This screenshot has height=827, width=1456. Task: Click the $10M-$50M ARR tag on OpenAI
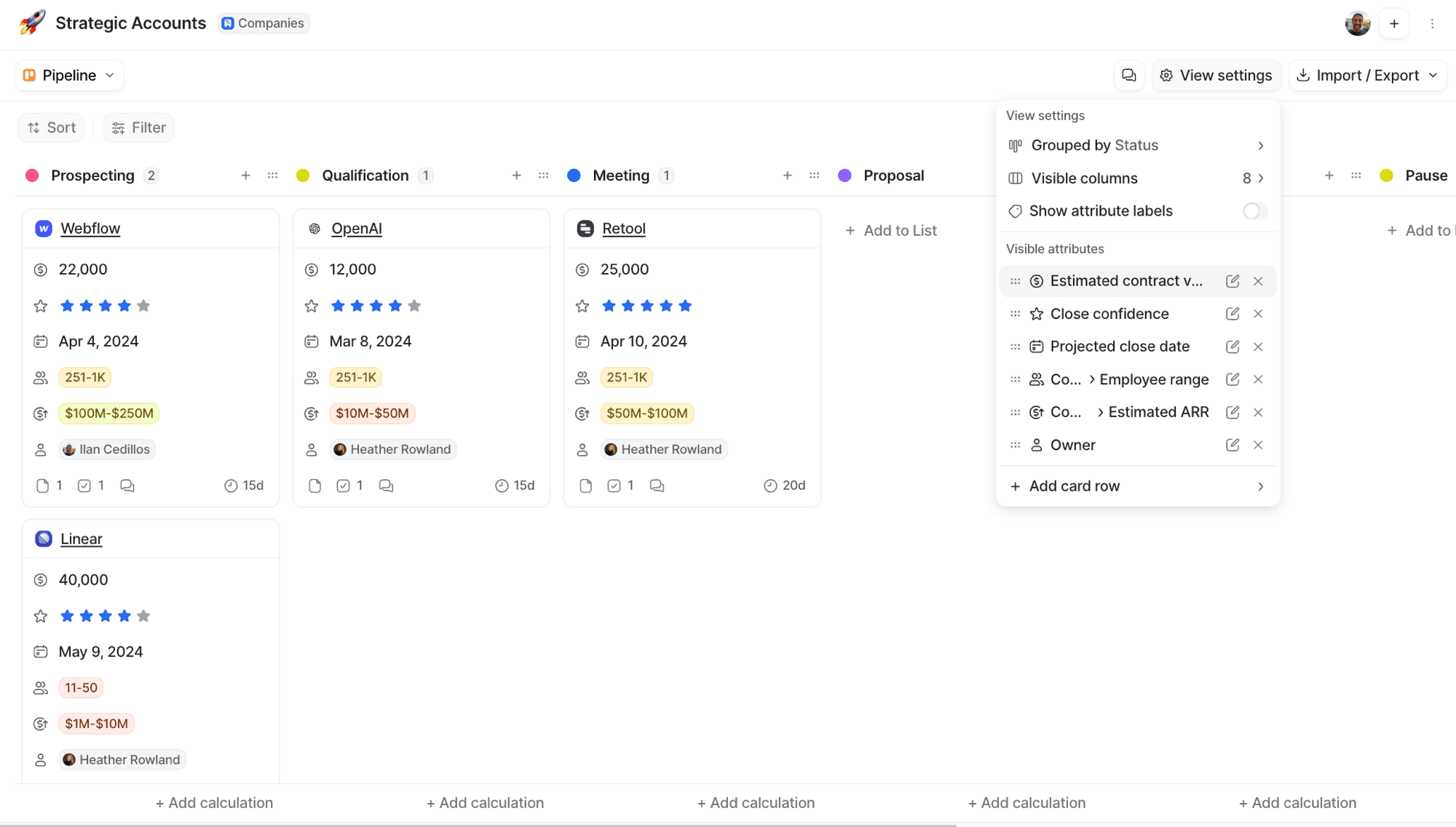372,413
